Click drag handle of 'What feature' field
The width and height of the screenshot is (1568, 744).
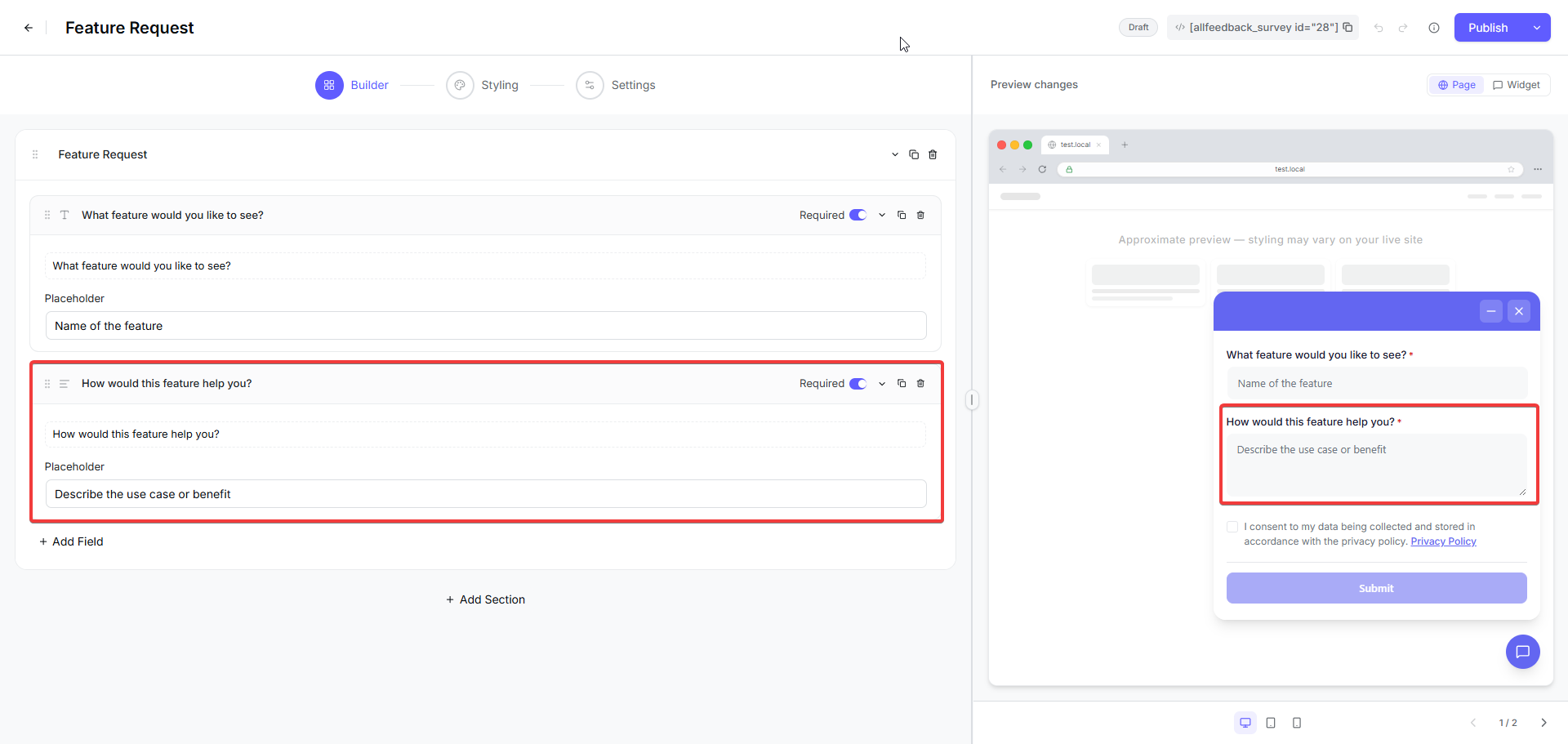tap(47, 215)
